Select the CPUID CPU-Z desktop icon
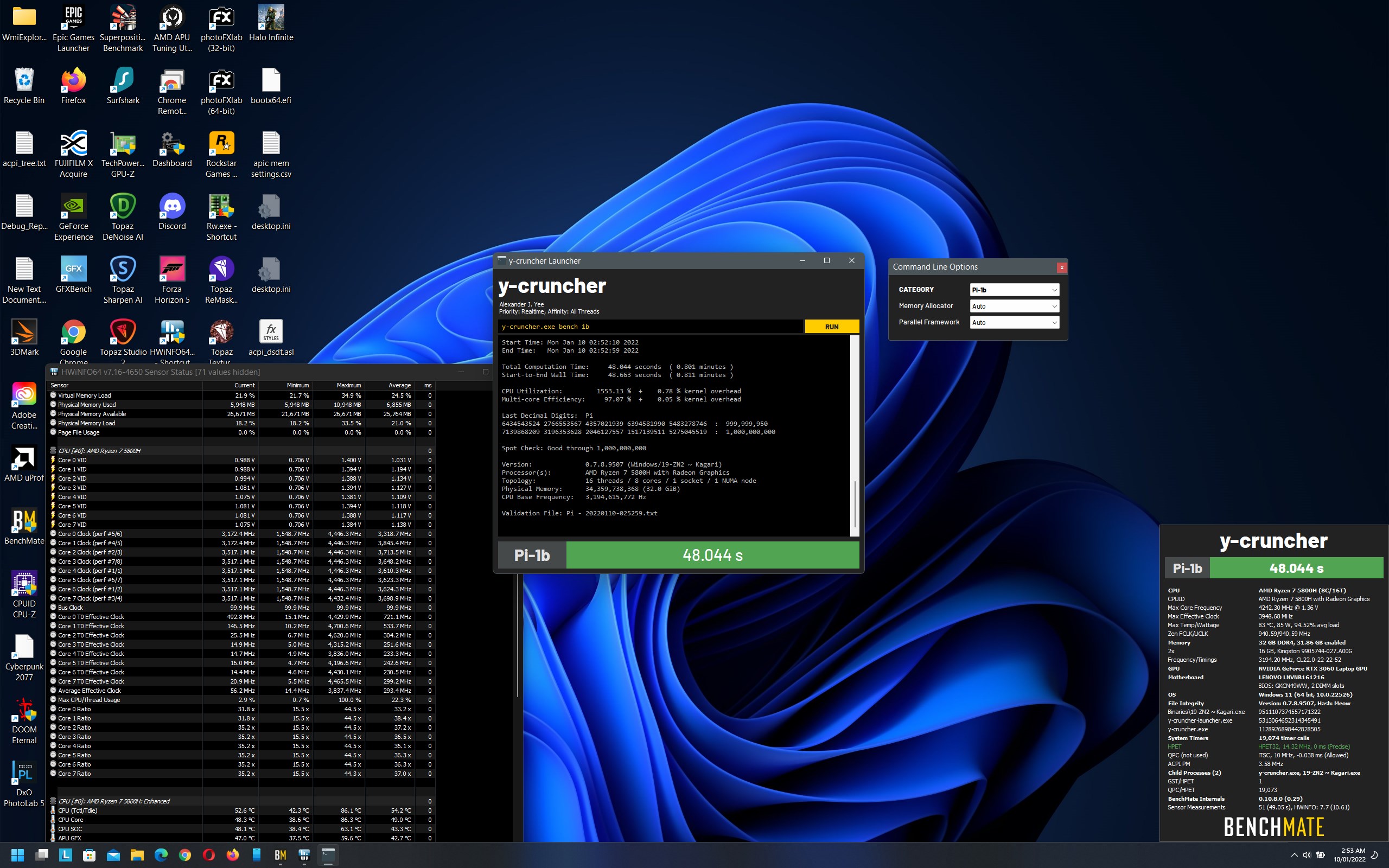The image size is (1389, 868). coord(24,595)
